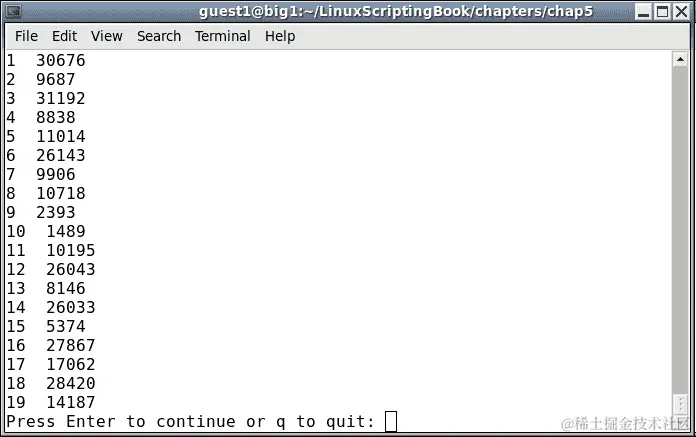
Task: Click output line 10 showing 1489
Action: point(46,231)
